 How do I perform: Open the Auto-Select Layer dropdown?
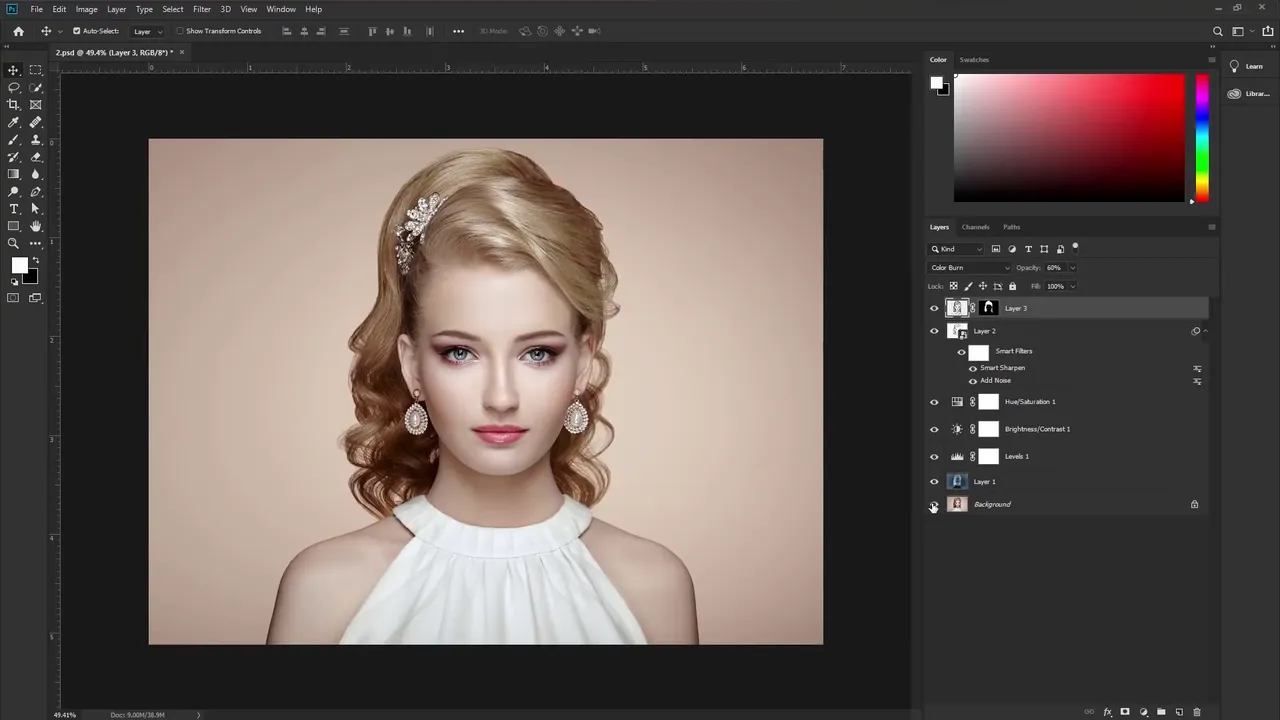pos(146,31)
